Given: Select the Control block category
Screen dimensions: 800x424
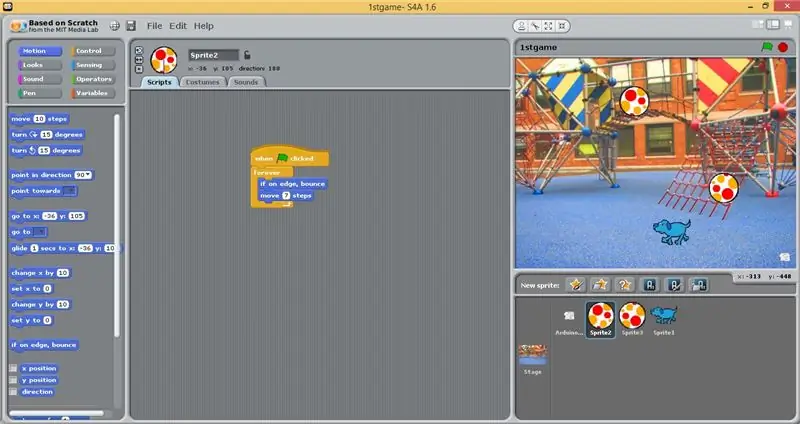Looking at the screenshot, I should tap(93, 51).
